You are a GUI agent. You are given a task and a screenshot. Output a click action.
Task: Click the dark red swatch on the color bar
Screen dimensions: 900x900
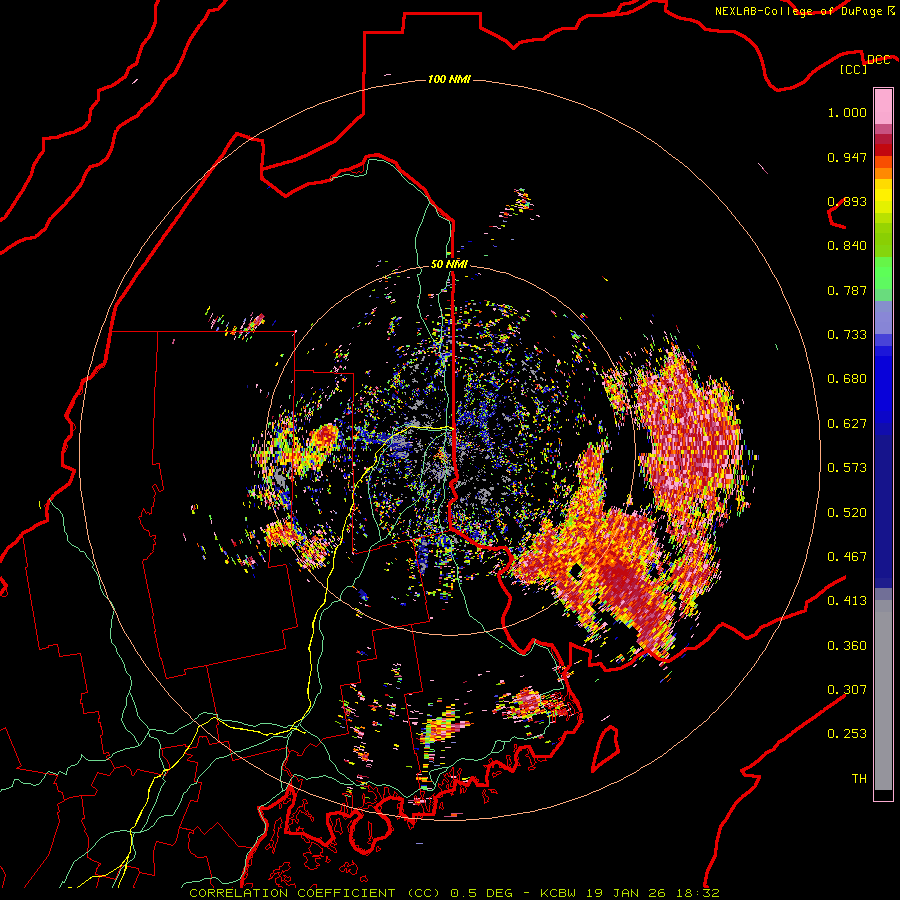click(x=883, y=150)
